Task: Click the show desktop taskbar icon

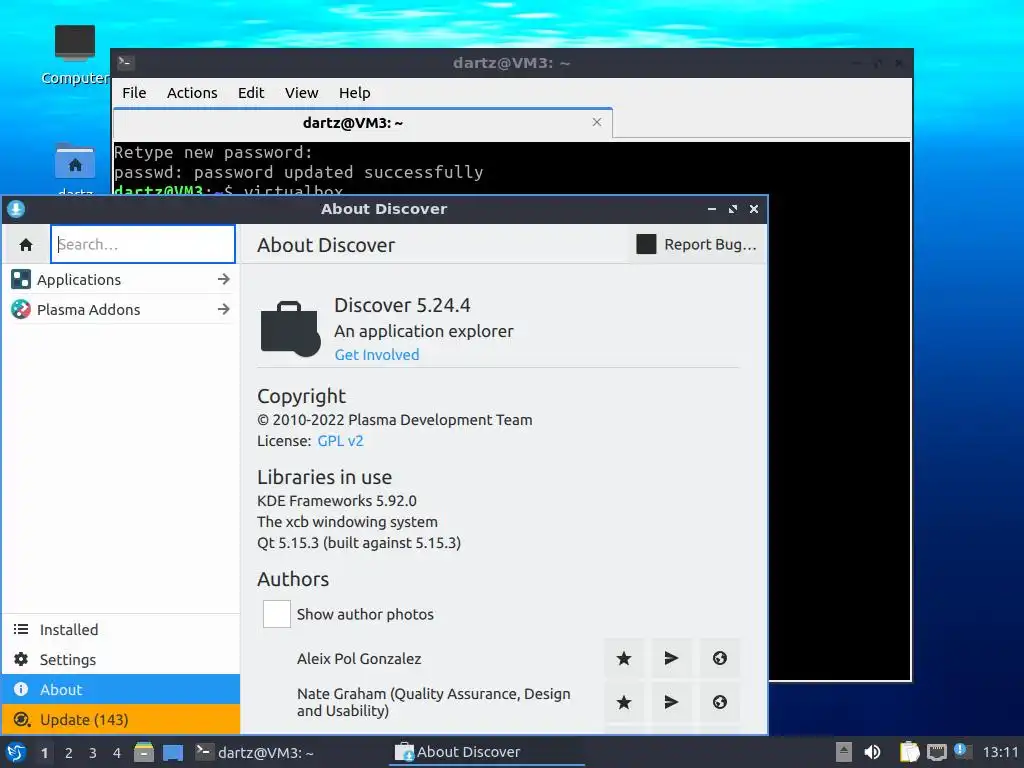Action: coord(173,752)
